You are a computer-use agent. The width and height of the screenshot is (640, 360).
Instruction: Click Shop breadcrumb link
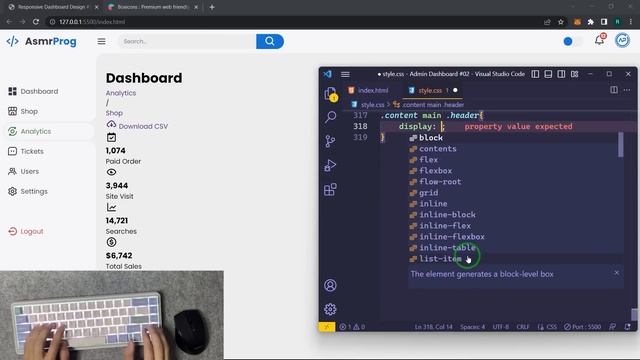[x=114, y=113]
